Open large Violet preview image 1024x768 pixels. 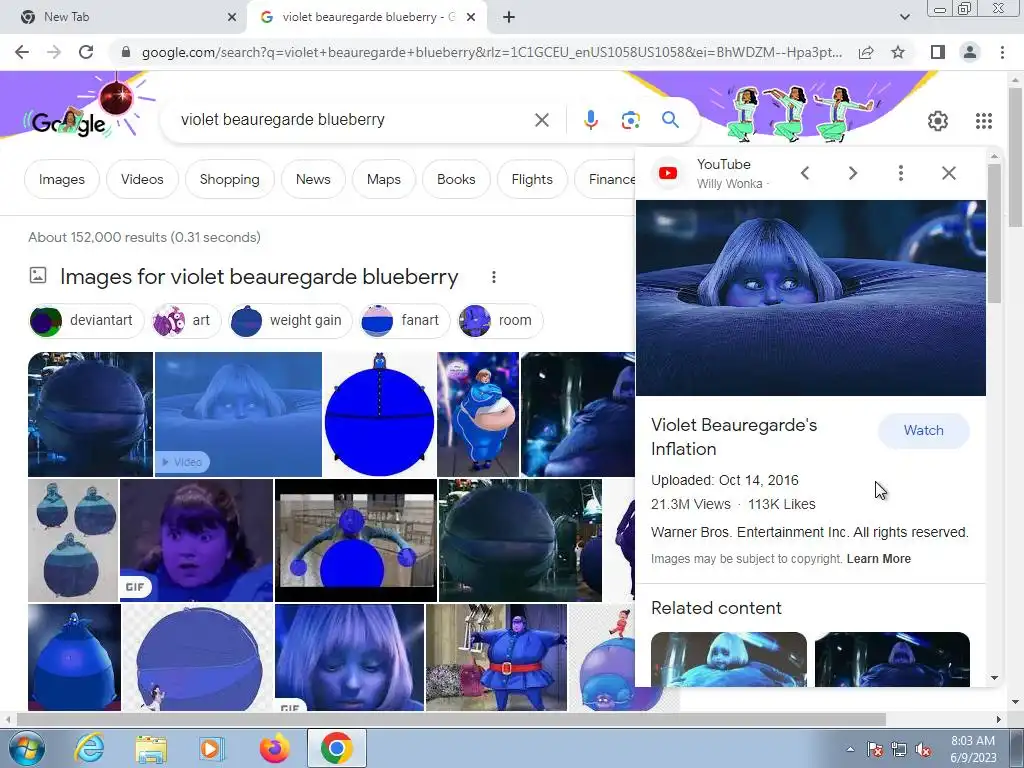[810, 298]
